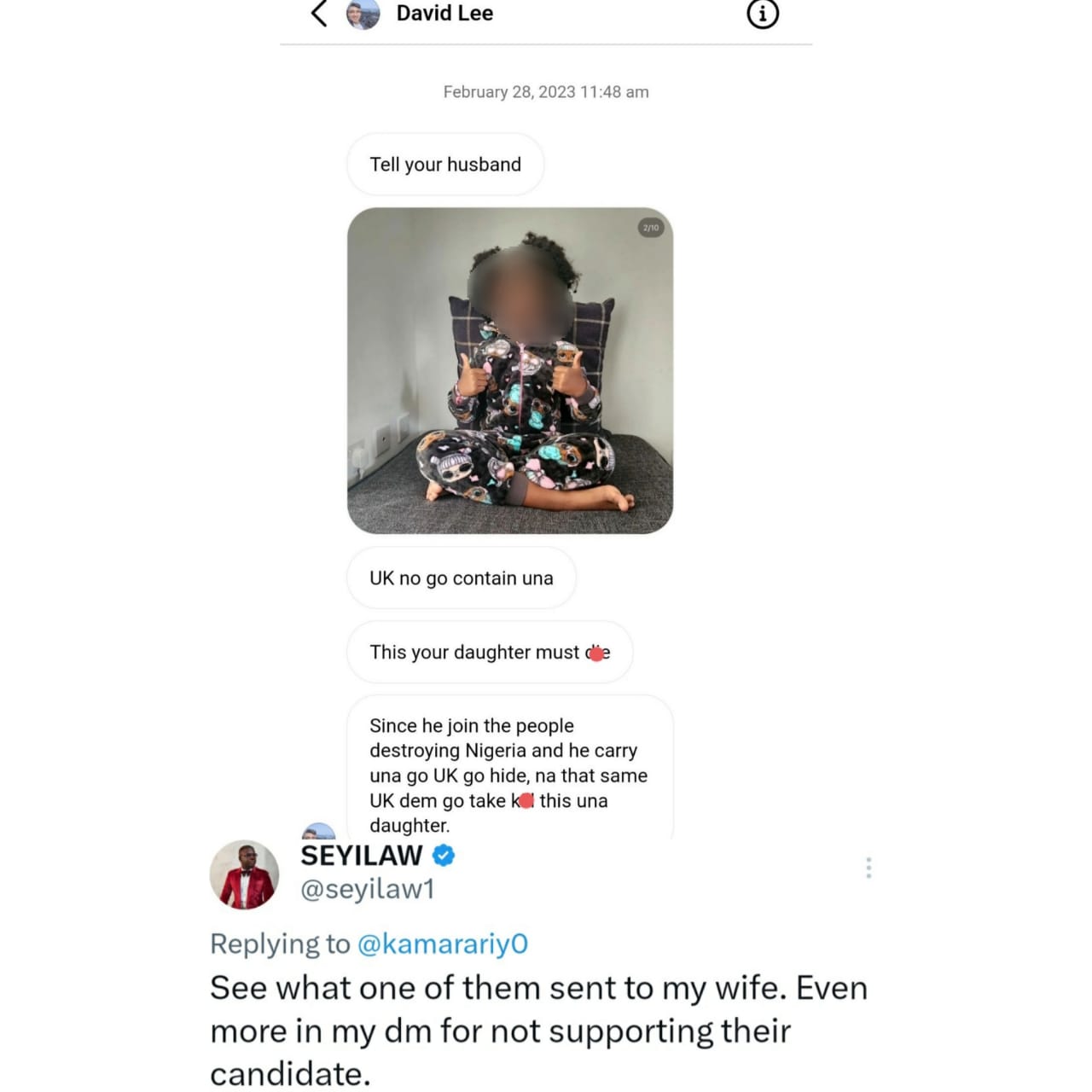Open the @kamarariy0 mention link

pyautogui.click(x=443, y=944)
